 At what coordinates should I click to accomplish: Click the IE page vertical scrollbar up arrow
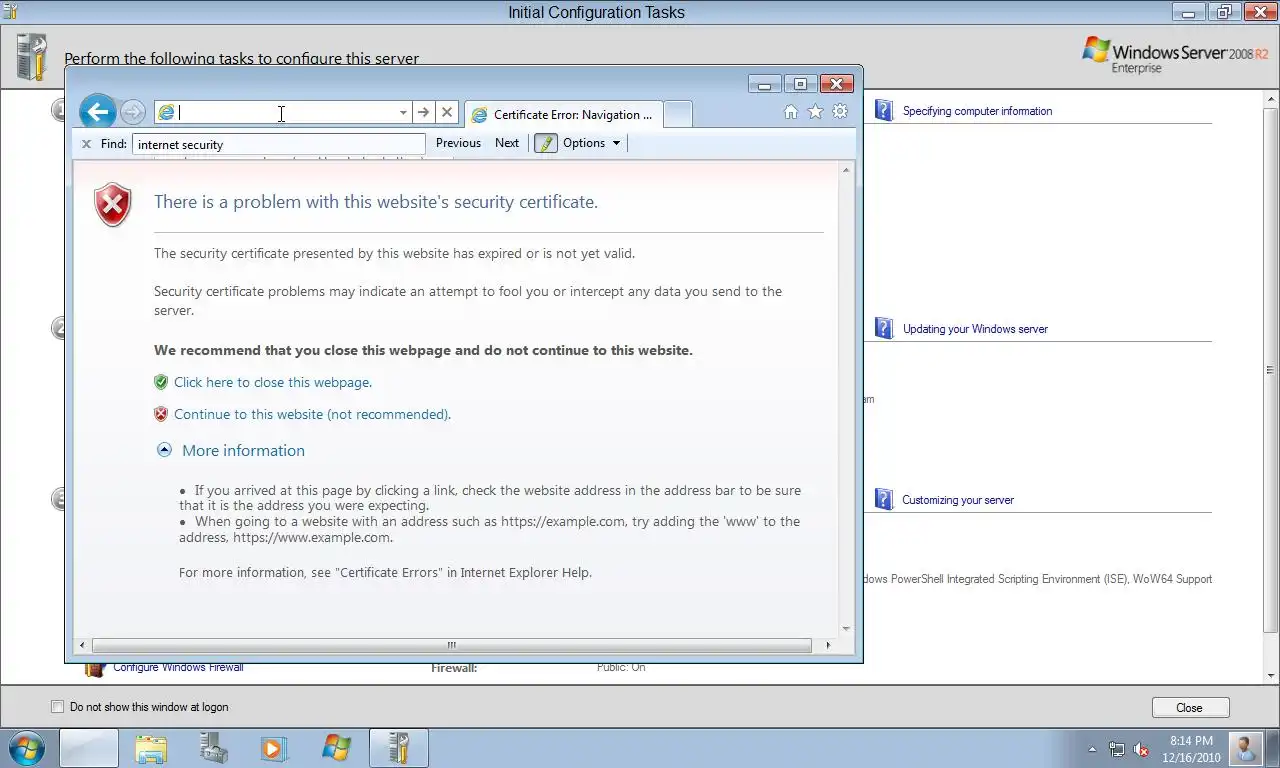click(x=847, y=171)
